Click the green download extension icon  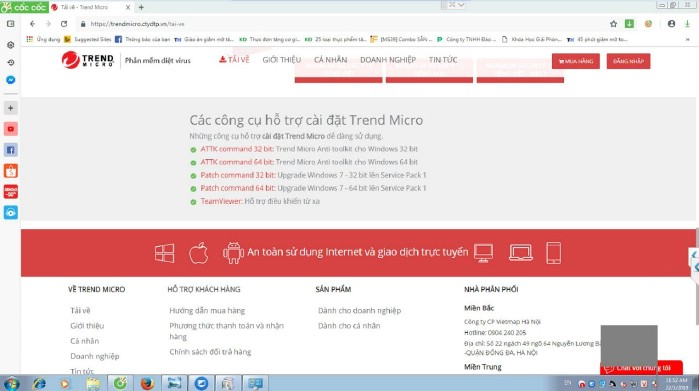[629, 24]
